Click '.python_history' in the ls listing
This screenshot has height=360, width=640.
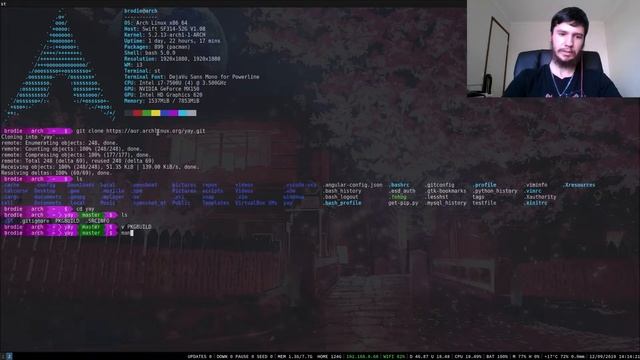pos(495,191)
